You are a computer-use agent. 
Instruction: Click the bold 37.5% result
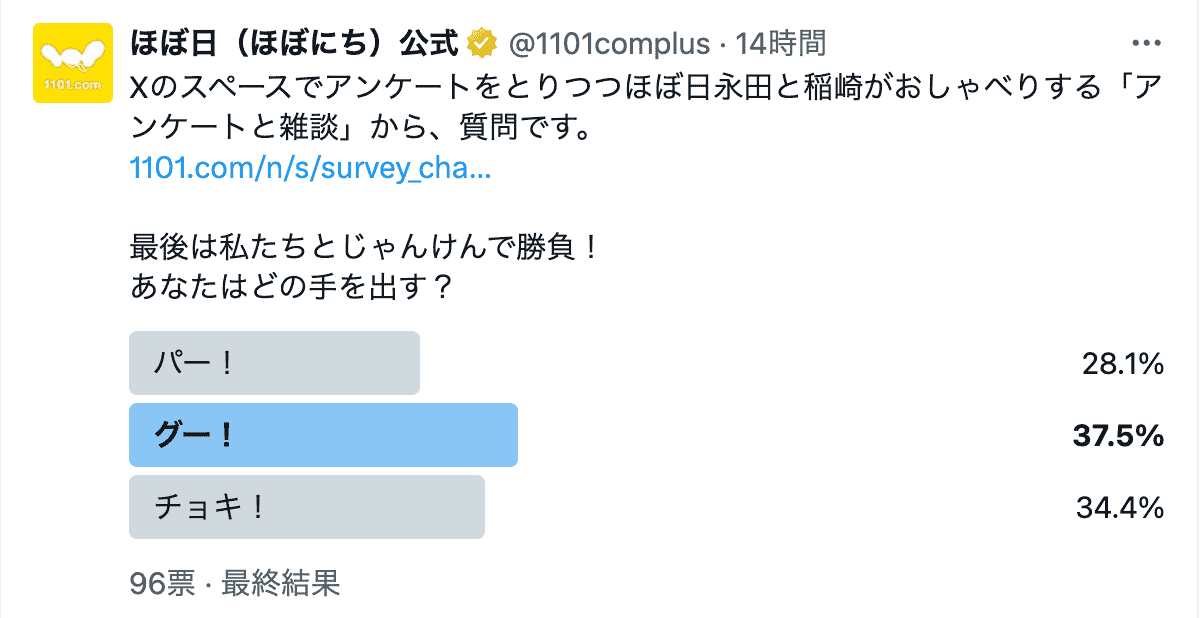tap(1118, 436)
